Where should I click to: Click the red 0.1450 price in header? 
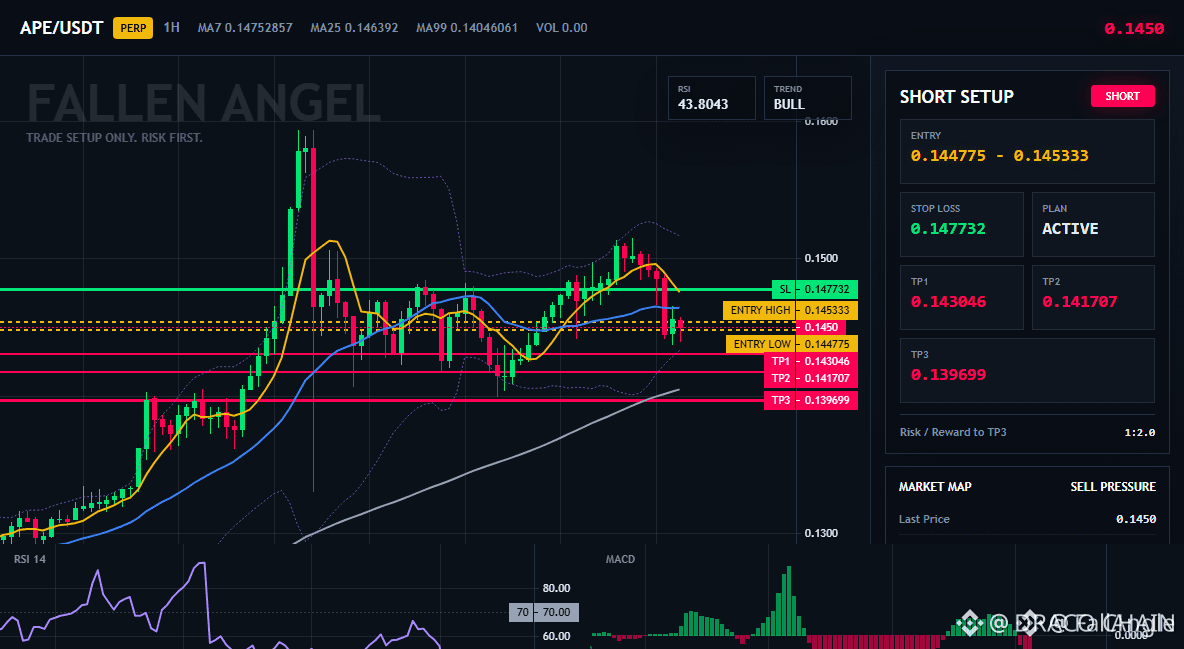click(x=1134, y=29)
